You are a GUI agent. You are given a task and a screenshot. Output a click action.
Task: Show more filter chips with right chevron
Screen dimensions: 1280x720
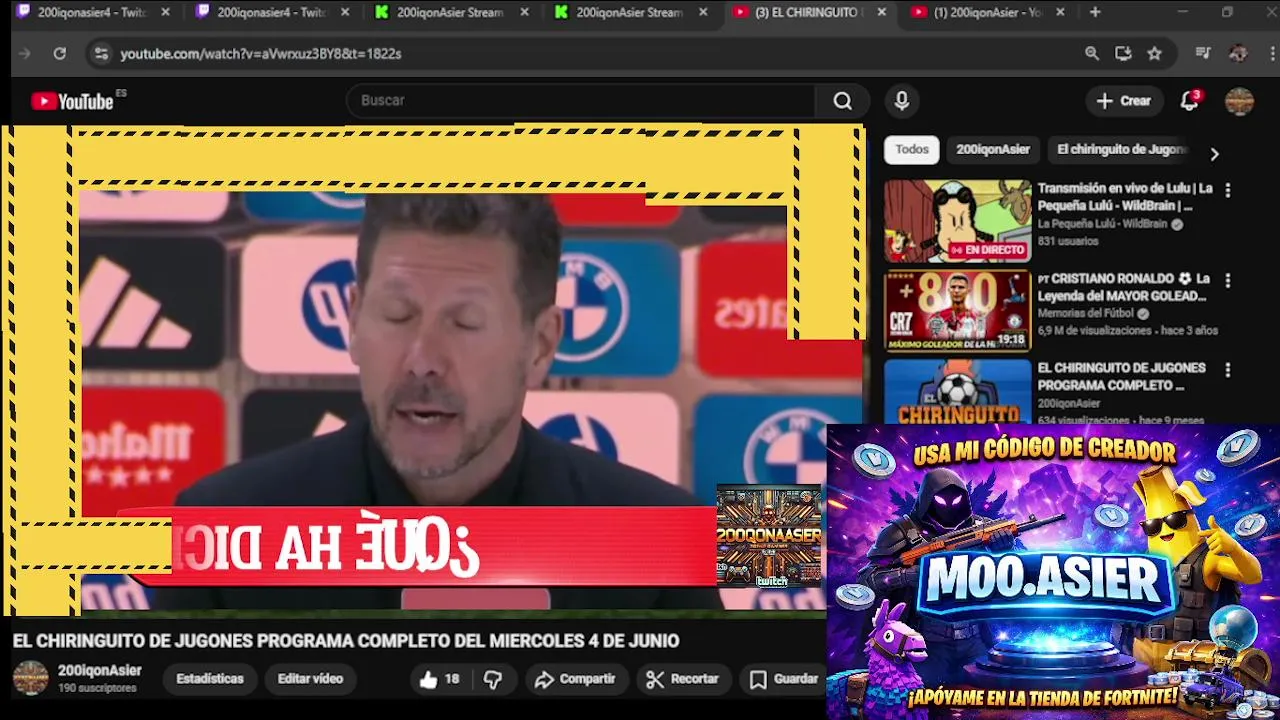(1214, 154)
